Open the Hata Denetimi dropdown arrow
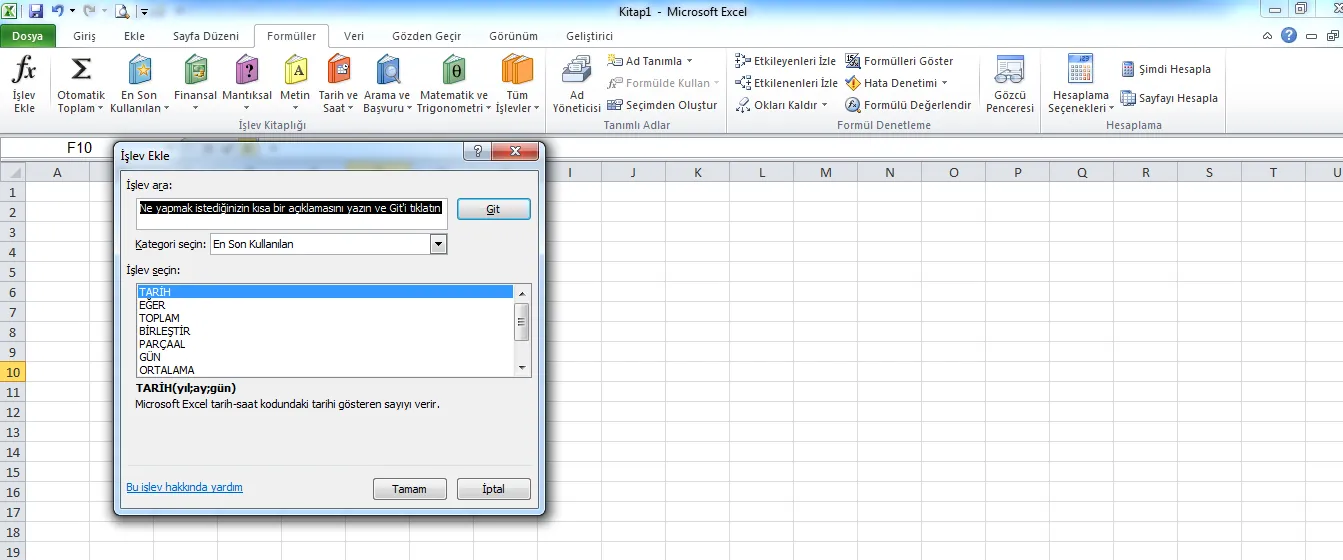 (x=944, y=83)
